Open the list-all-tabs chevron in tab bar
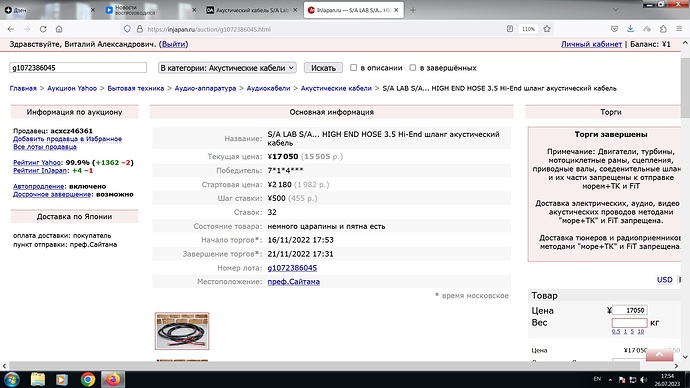Screen dimensions: 690x388 [x=615, y=10]
